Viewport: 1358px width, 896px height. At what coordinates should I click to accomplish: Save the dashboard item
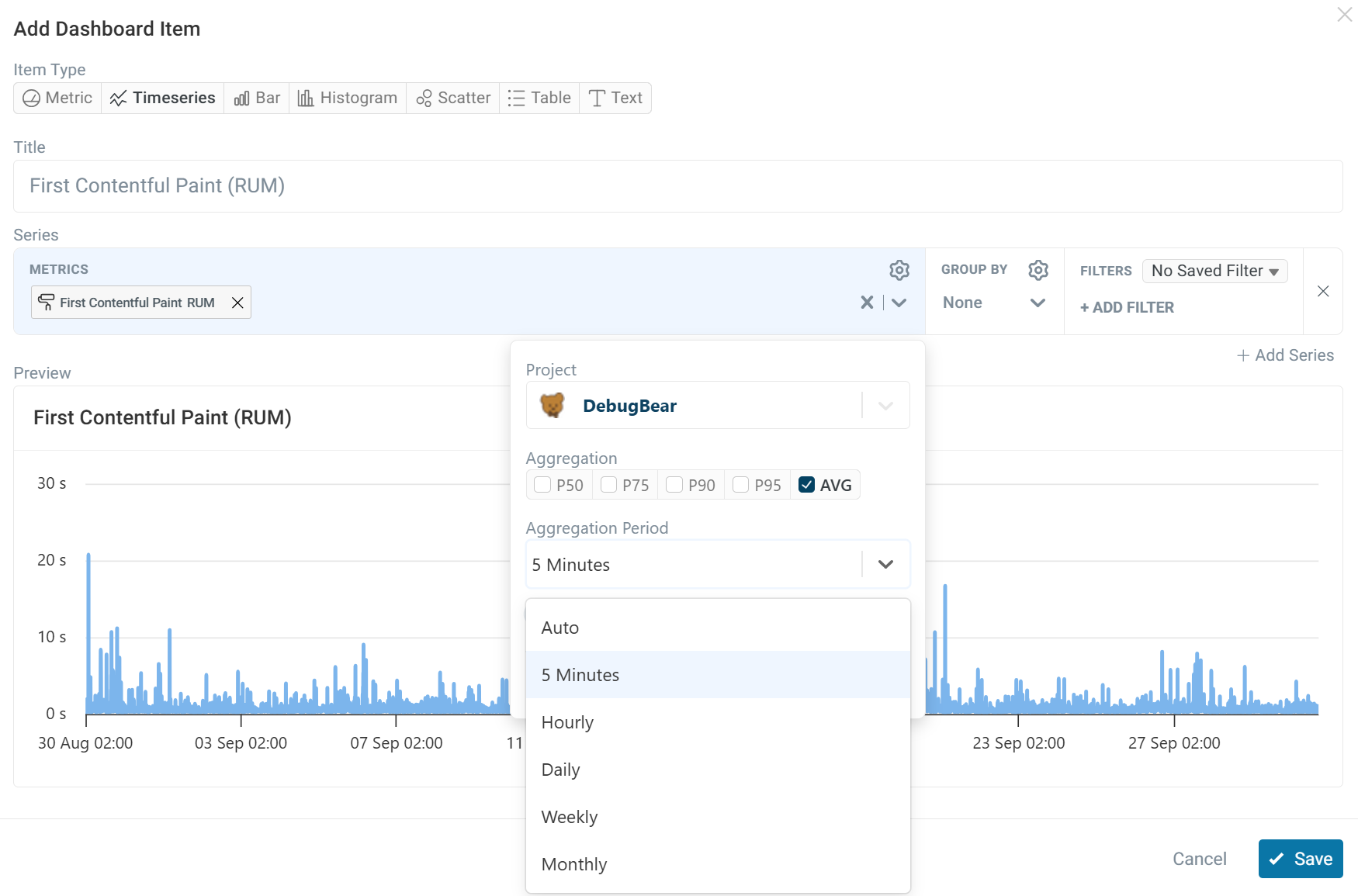click(1301, 859)
